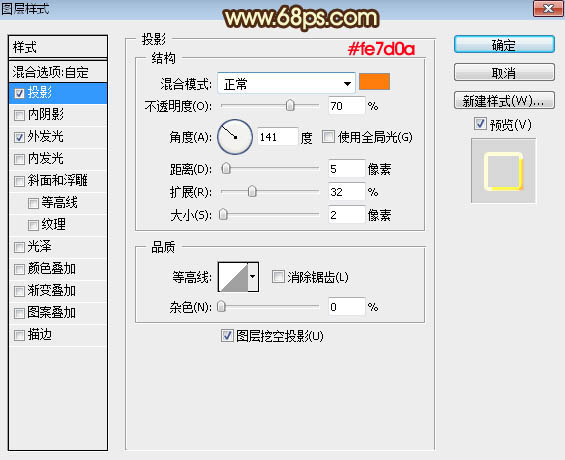Click the noise field showing 0

click(346, 307)
